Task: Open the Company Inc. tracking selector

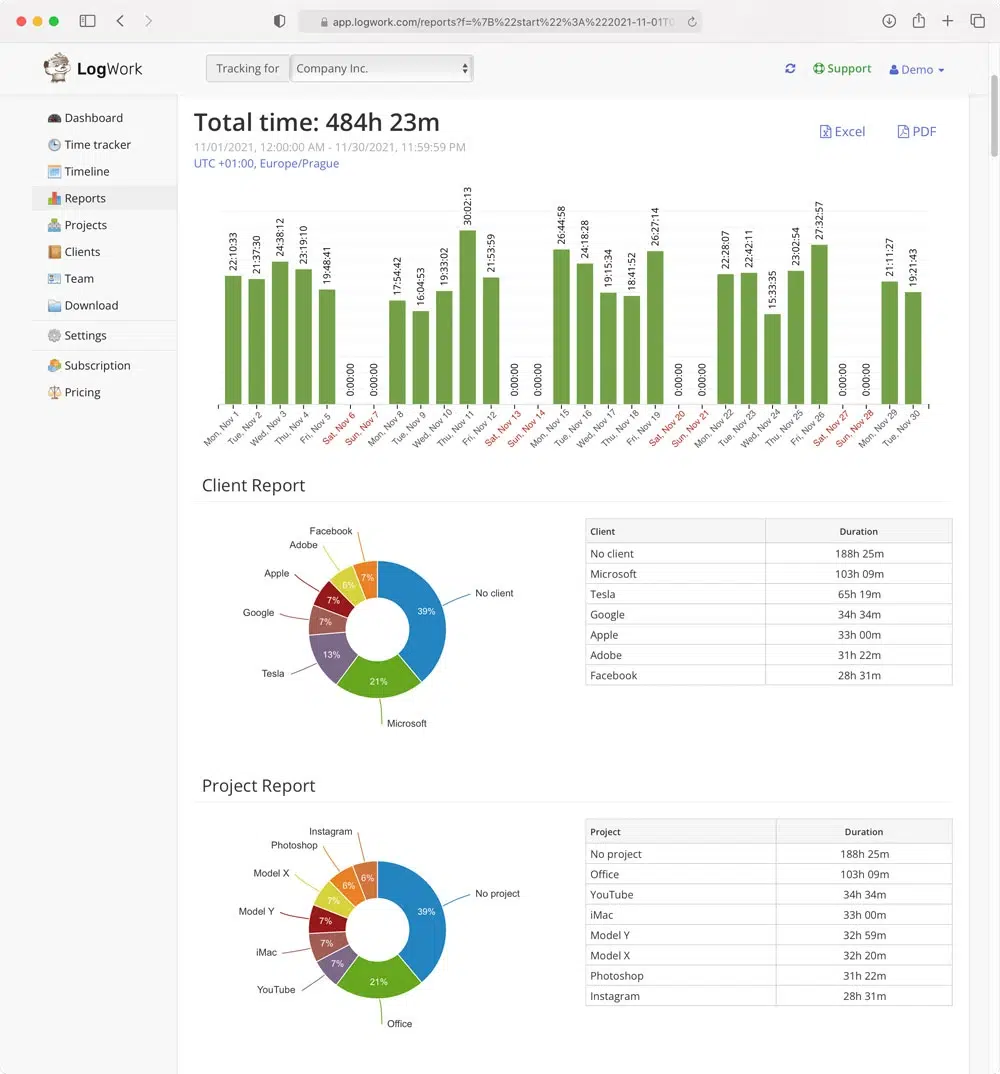Action: (381, 68)
